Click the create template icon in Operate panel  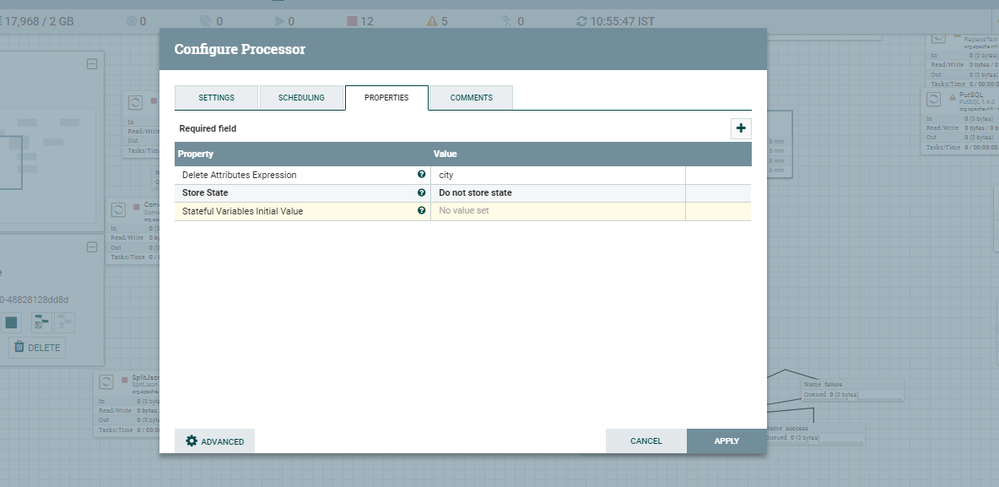41,323
